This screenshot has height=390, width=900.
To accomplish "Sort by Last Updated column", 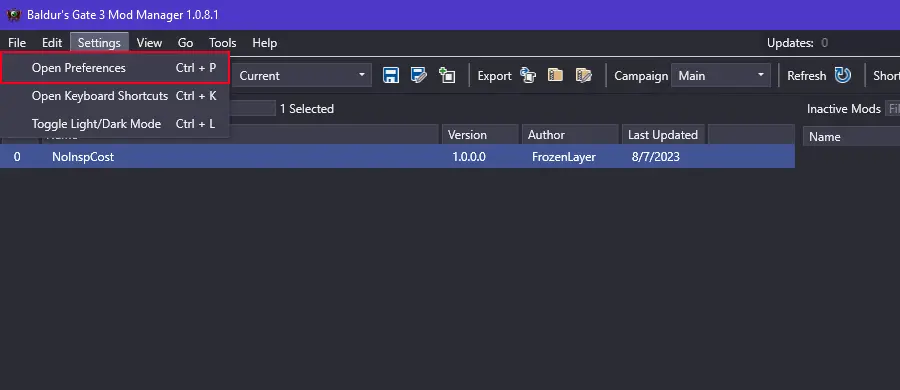I will click(x=664, y=135).
